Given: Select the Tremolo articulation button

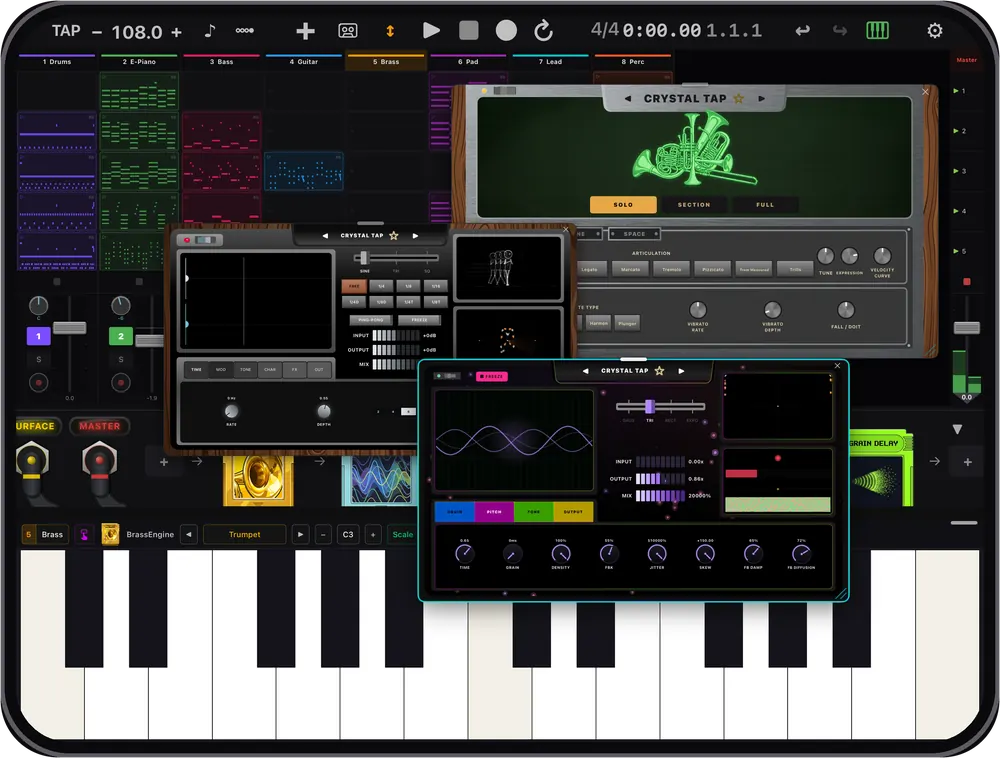Looking at the screenshot, I should point(672,270).
